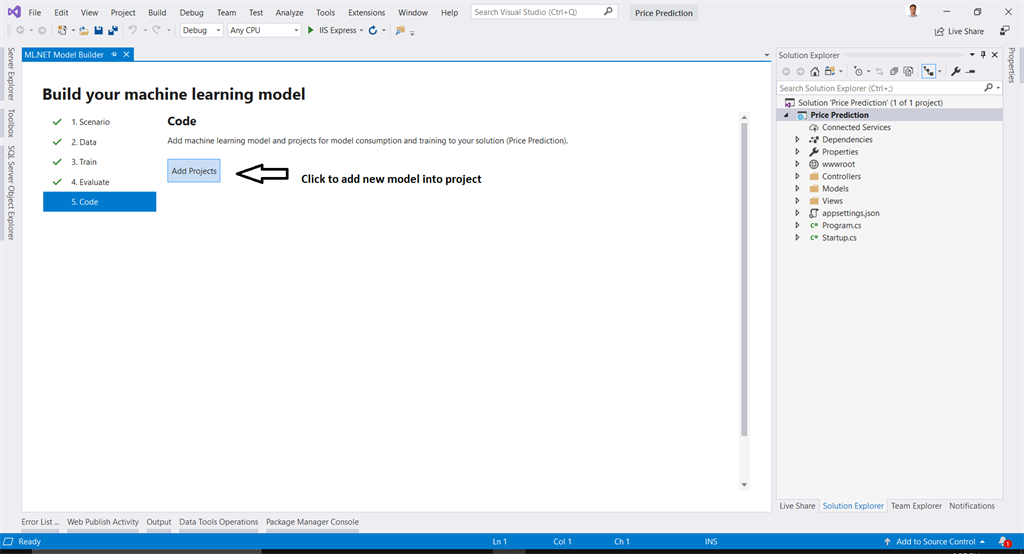The image size is (1024, 554).
Task: Click wrench Properties icon in Solution Explorer
Action: tap(956, 71)
